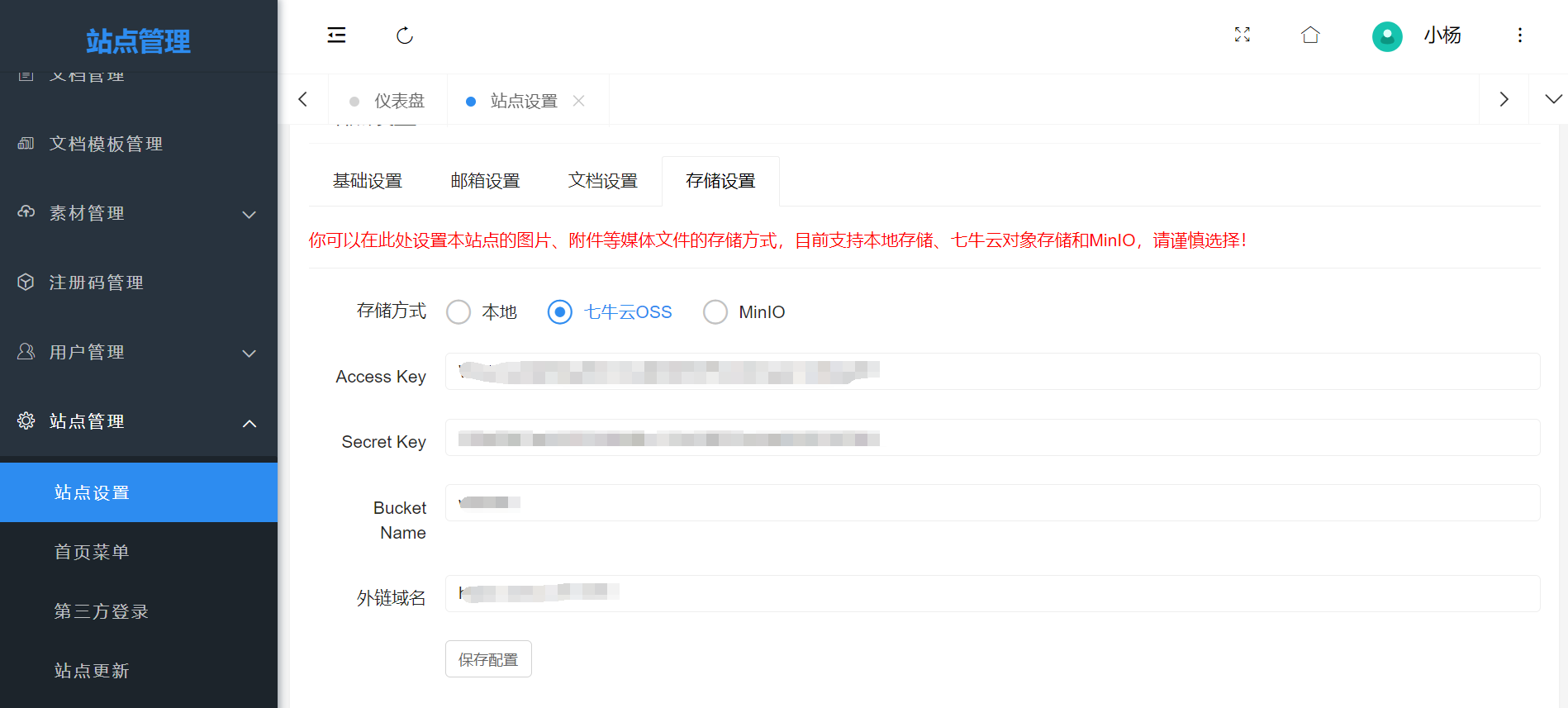Image resolution: width=1568 pixels, height=708 pixels.
Task: Toggle fullscreen mode icon
Action: click(1242, 35)
